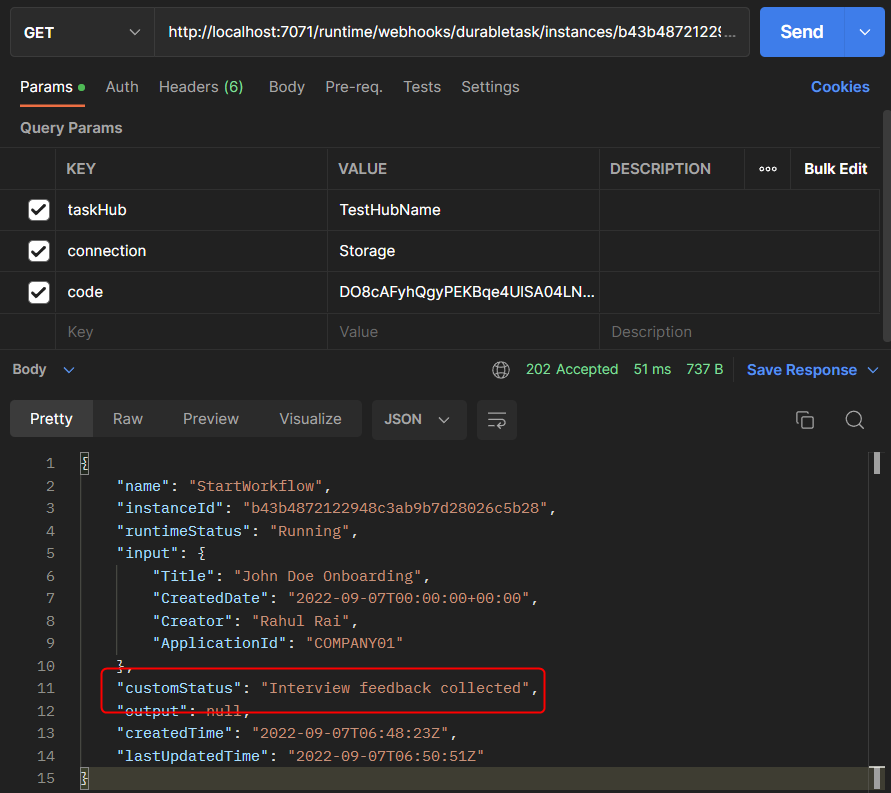This screenshot has width=891, height=793.
Task: Click the lastUpdatedTime value 2022-09-07T06:50:51Z
Action: point(386,756)
